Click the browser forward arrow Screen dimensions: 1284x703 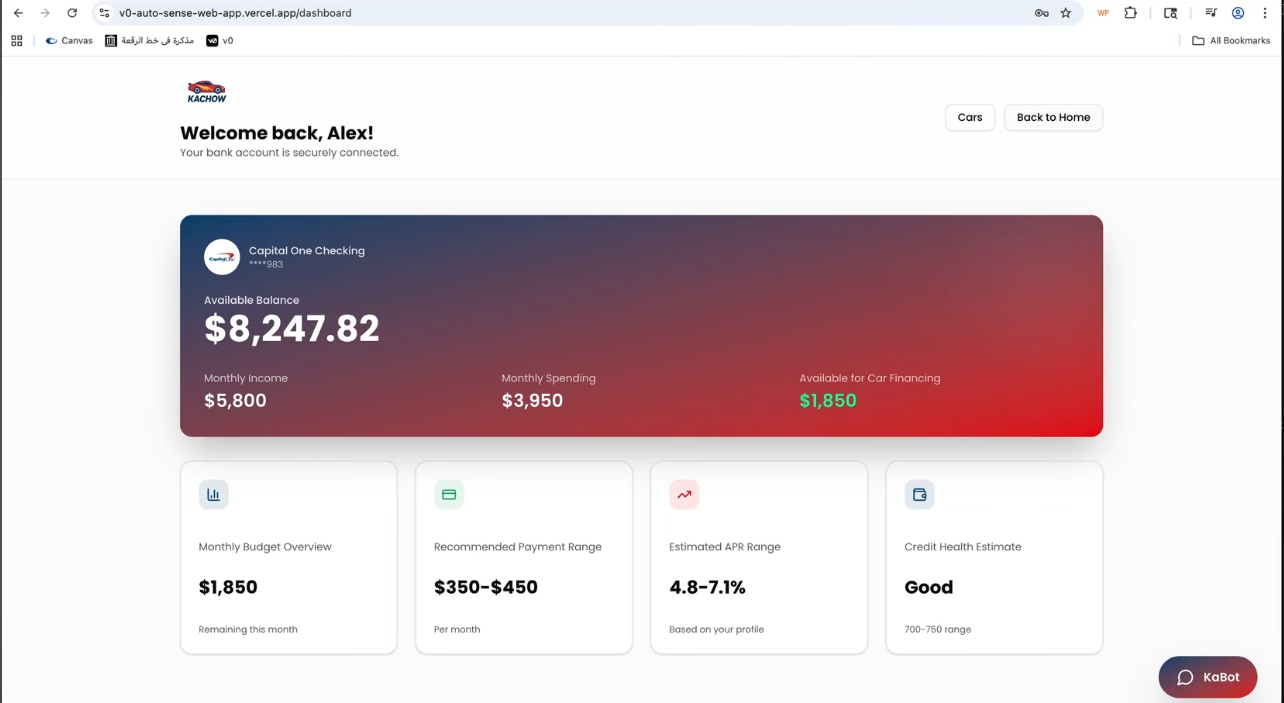pyautogui.click(x=45, y=13)
